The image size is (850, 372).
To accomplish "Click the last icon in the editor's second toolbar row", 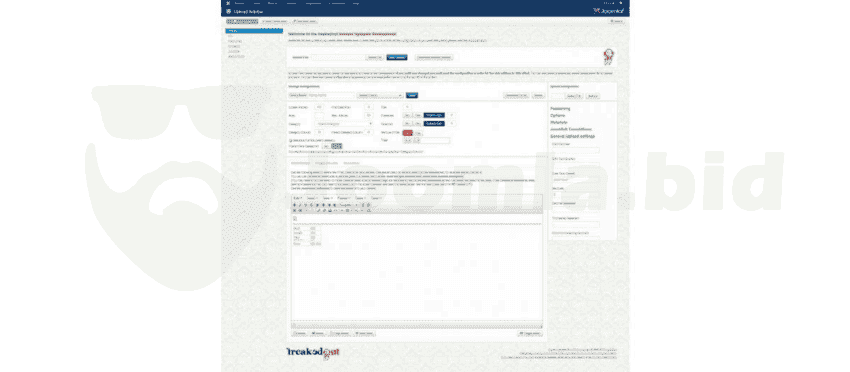I will pos(369,210).
